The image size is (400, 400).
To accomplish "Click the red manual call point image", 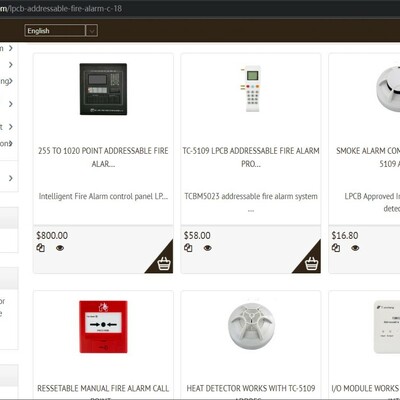I will point(103,327).
